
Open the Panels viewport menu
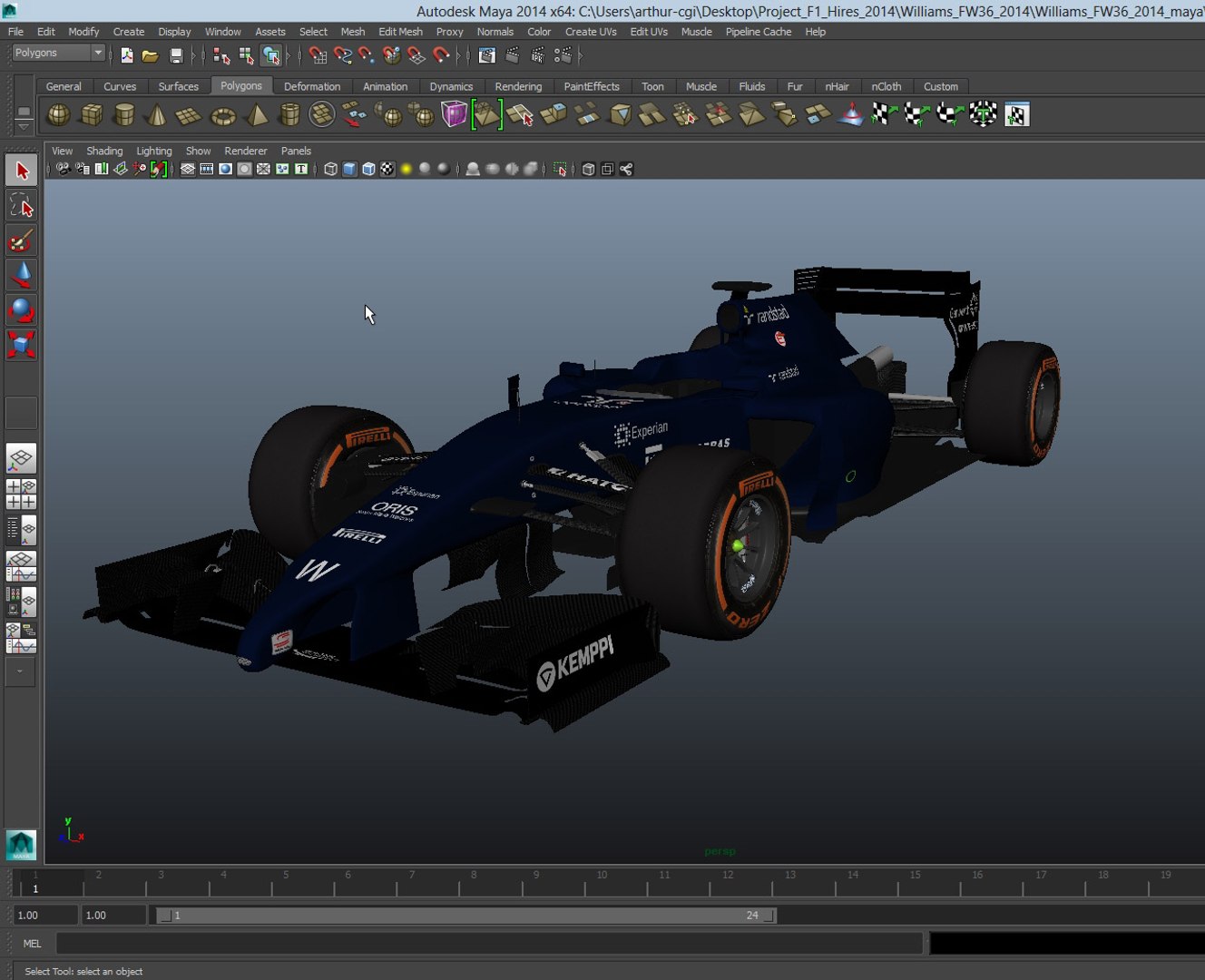pyautogui.click(x=296, y=151)
